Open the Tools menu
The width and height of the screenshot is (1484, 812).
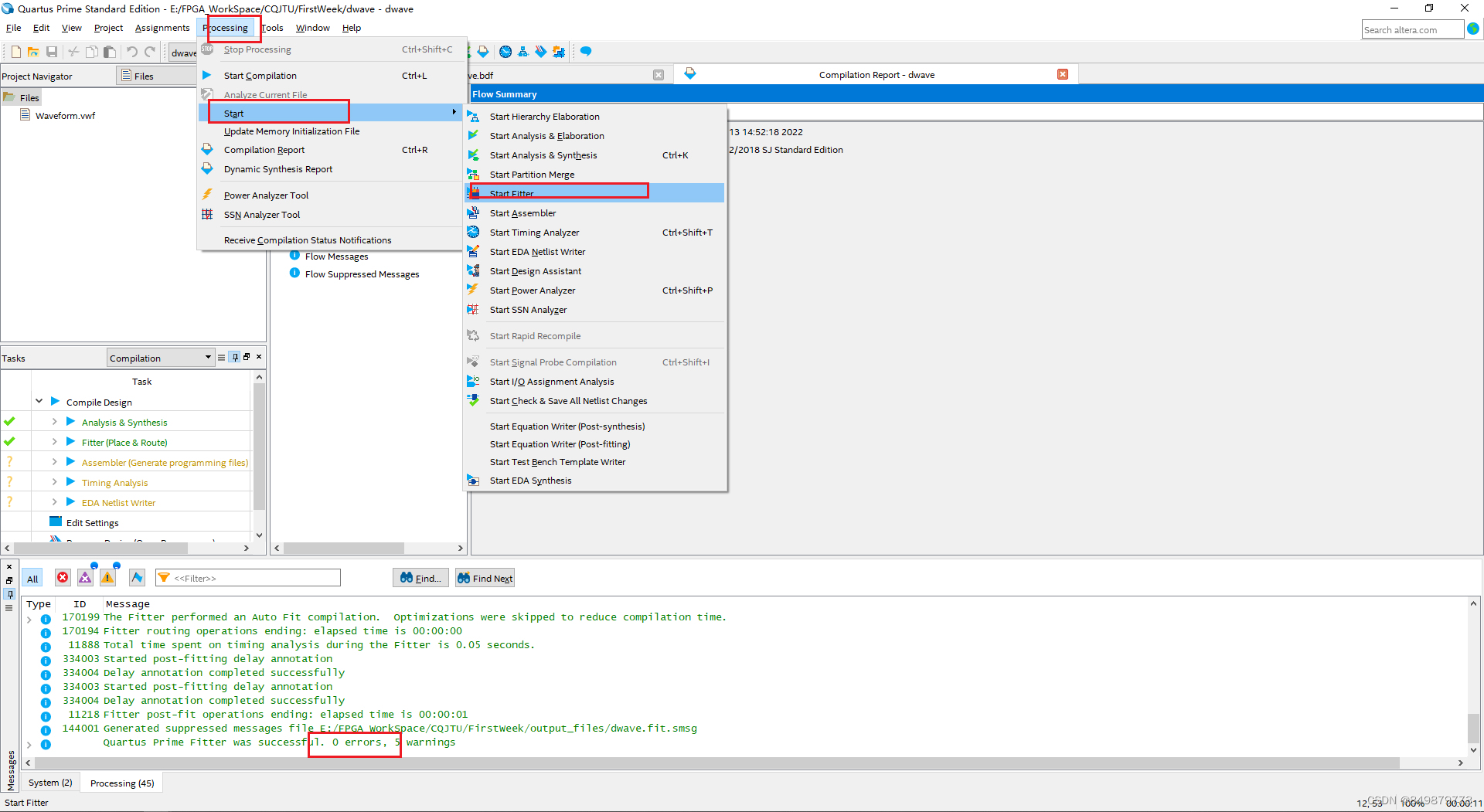point(273,28)
